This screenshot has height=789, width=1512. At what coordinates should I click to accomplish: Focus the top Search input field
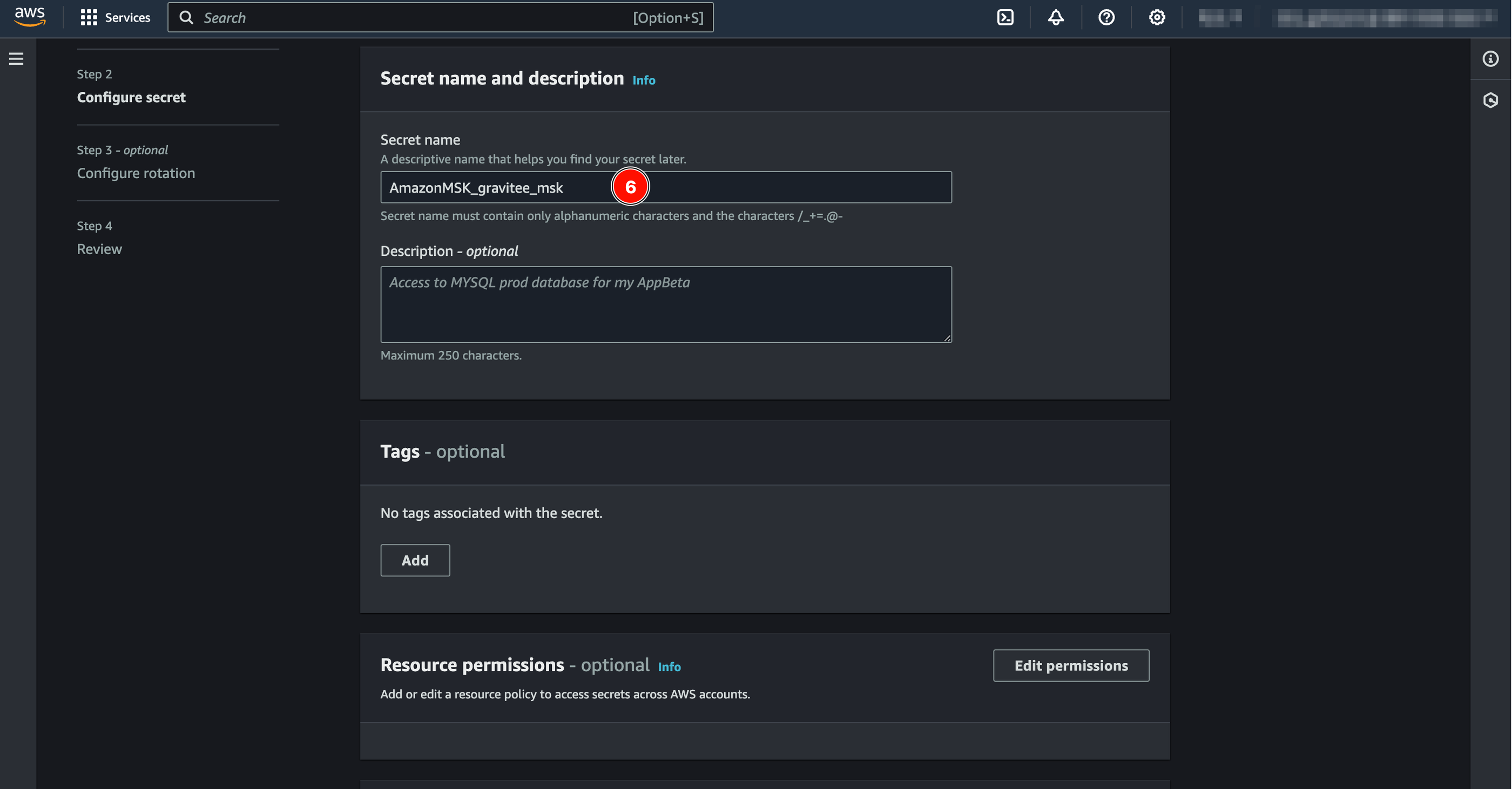[440, 18]
